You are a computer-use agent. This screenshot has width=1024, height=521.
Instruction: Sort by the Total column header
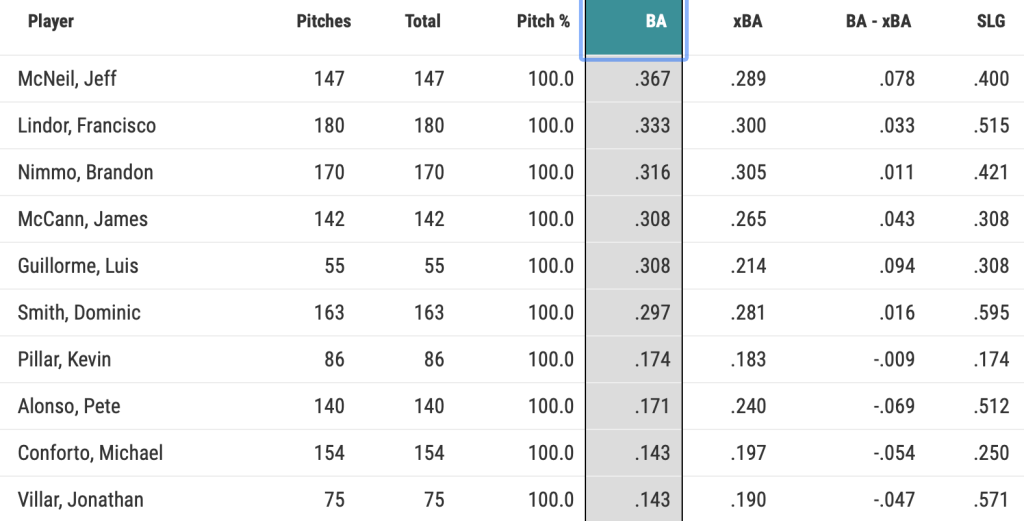[x=422, y=21]
